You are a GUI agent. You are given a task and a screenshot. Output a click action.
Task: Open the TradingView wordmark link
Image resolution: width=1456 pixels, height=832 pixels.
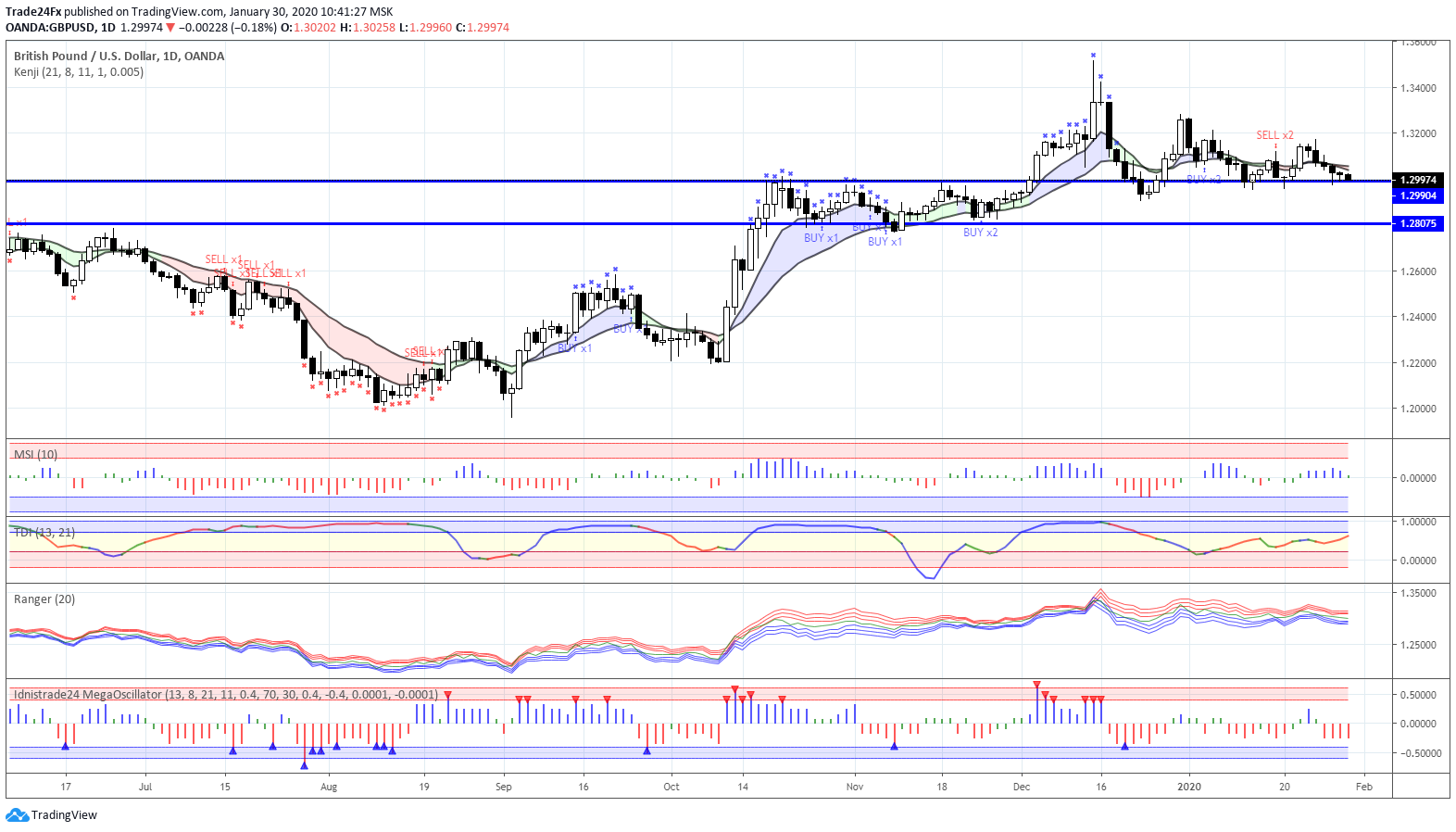pos(64,815)
